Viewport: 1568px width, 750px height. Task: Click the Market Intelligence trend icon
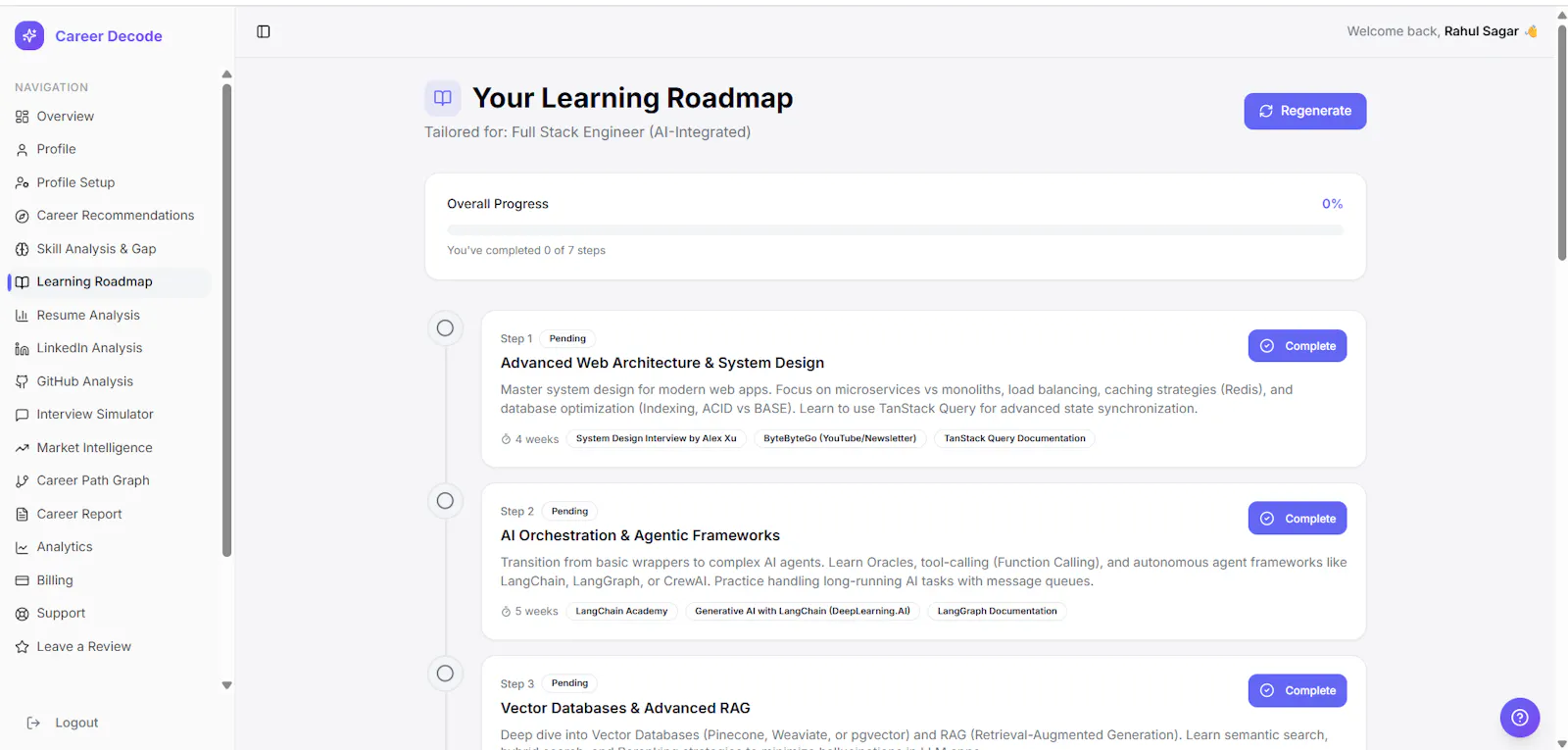point(22,448)
